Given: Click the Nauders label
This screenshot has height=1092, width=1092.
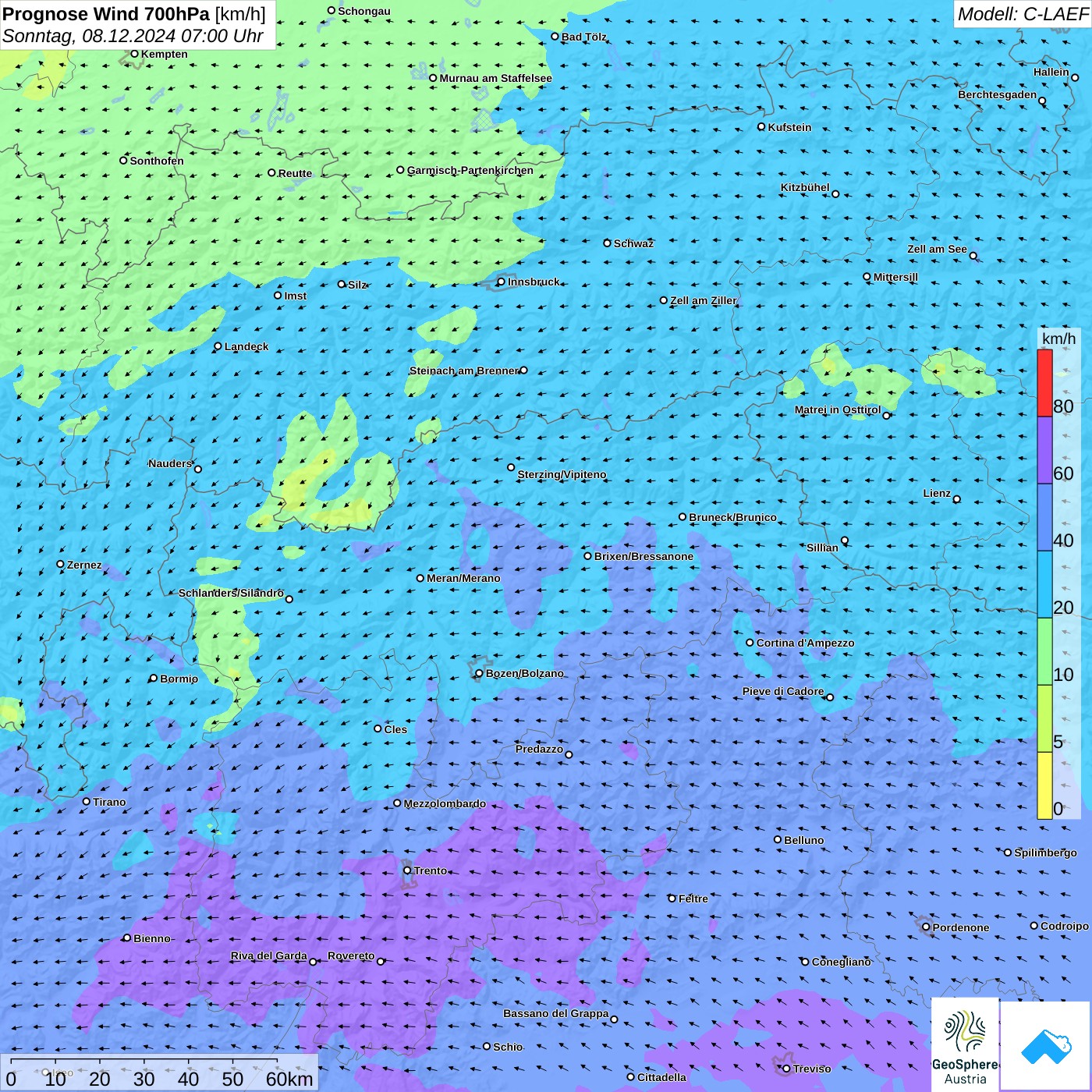Looking at the screenshot, I should click(x=170, y=463).
